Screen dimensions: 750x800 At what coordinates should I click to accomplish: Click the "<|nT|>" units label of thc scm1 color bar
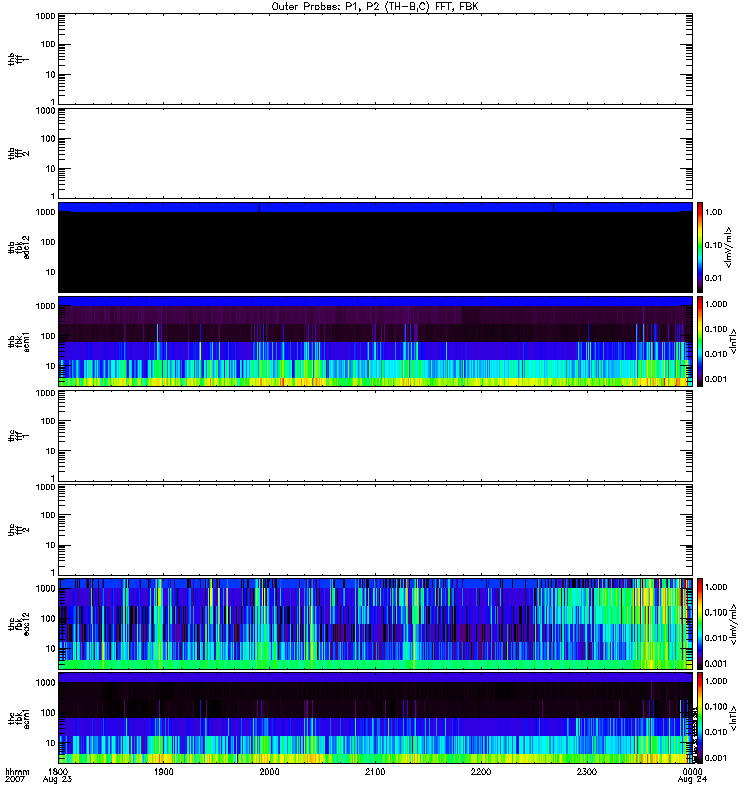click(x=733, y=718)
